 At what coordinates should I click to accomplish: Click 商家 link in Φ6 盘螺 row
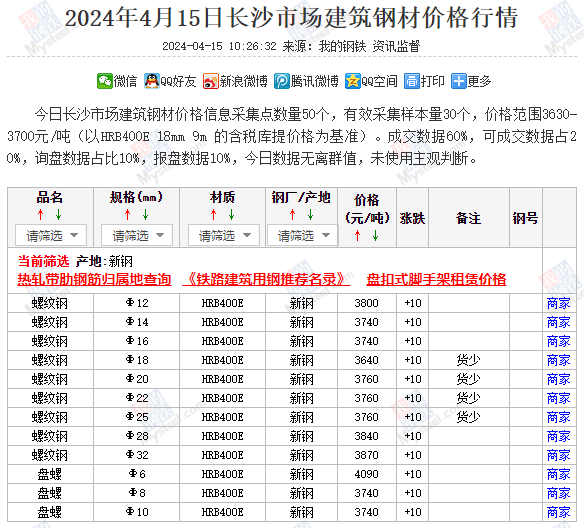click(x=558, y=474)
